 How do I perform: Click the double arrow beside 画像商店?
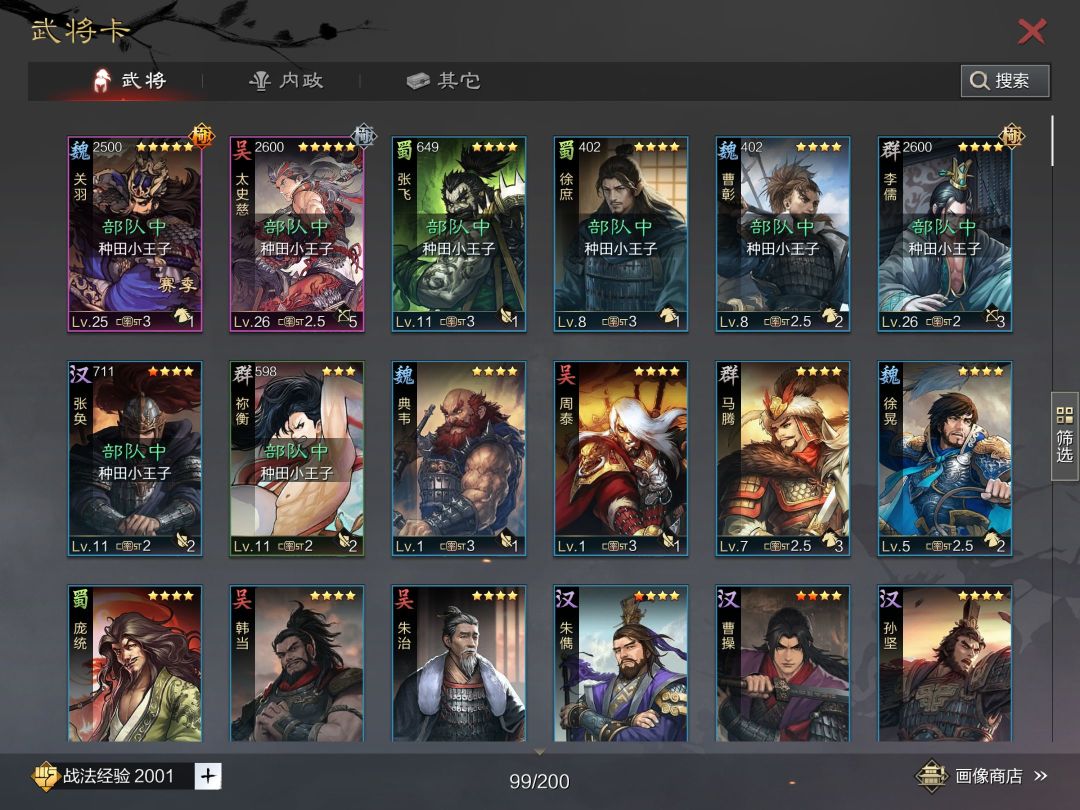1040,776
